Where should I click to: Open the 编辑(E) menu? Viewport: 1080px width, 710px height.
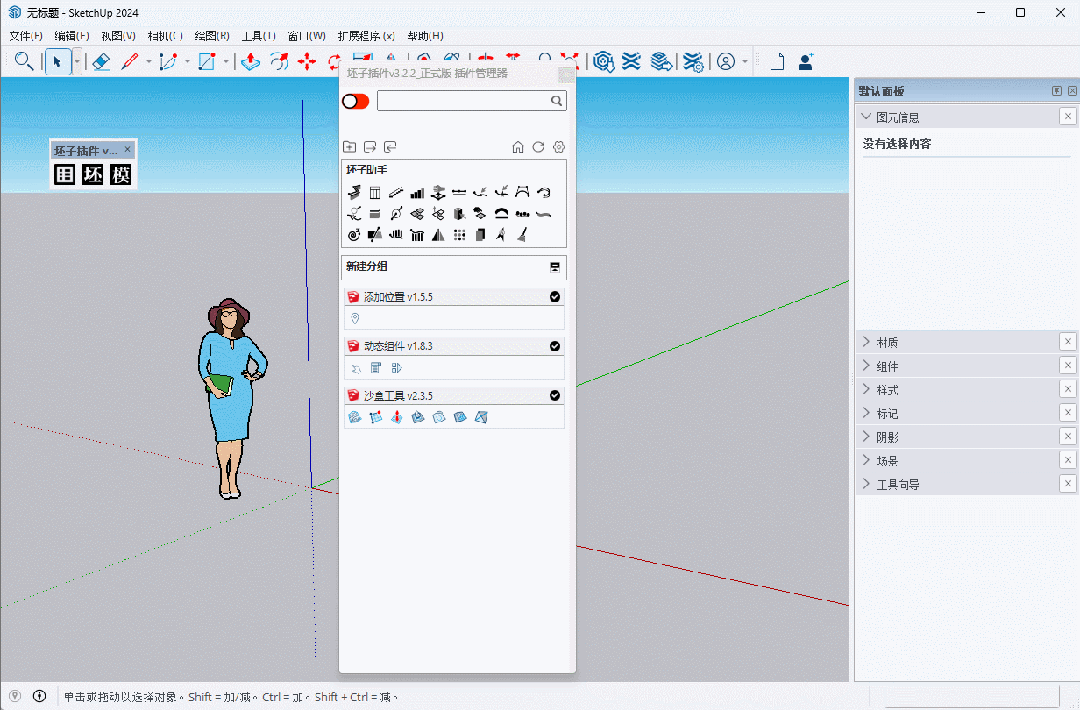pos(72,36)
